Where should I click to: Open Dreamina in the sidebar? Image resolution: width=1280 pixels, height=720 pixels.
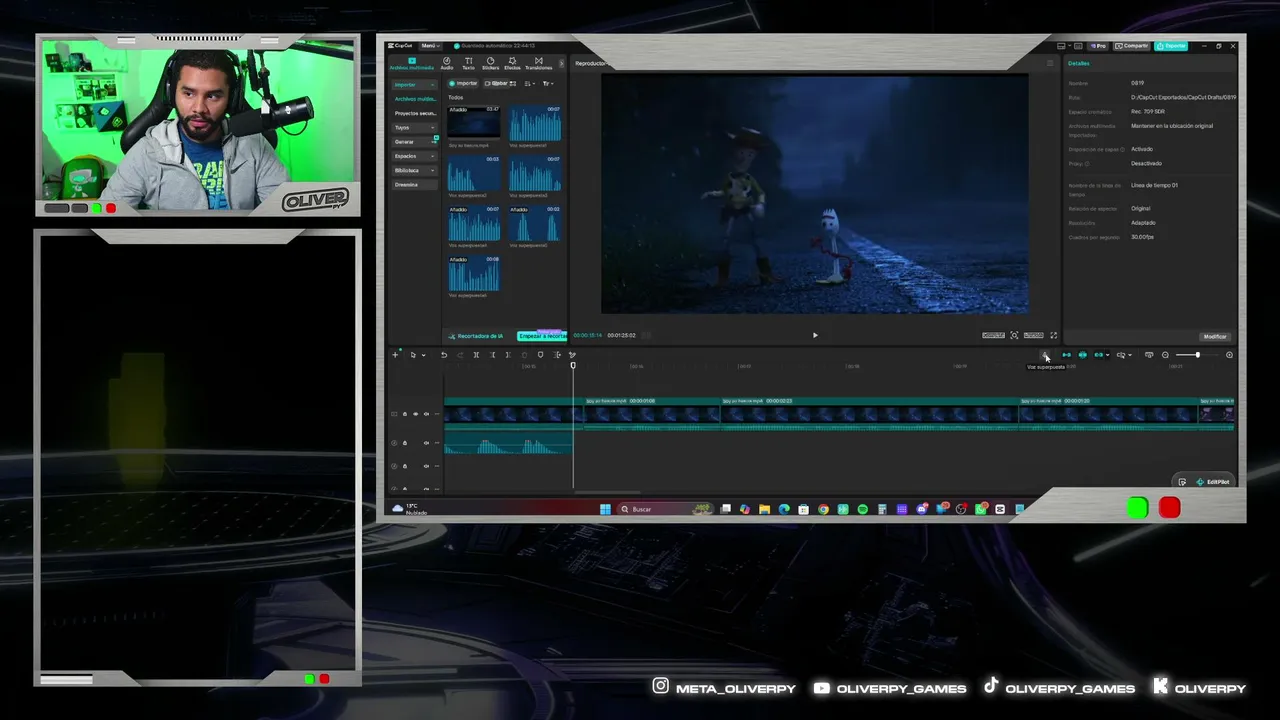pyautogui.click(x=414, y=185)
